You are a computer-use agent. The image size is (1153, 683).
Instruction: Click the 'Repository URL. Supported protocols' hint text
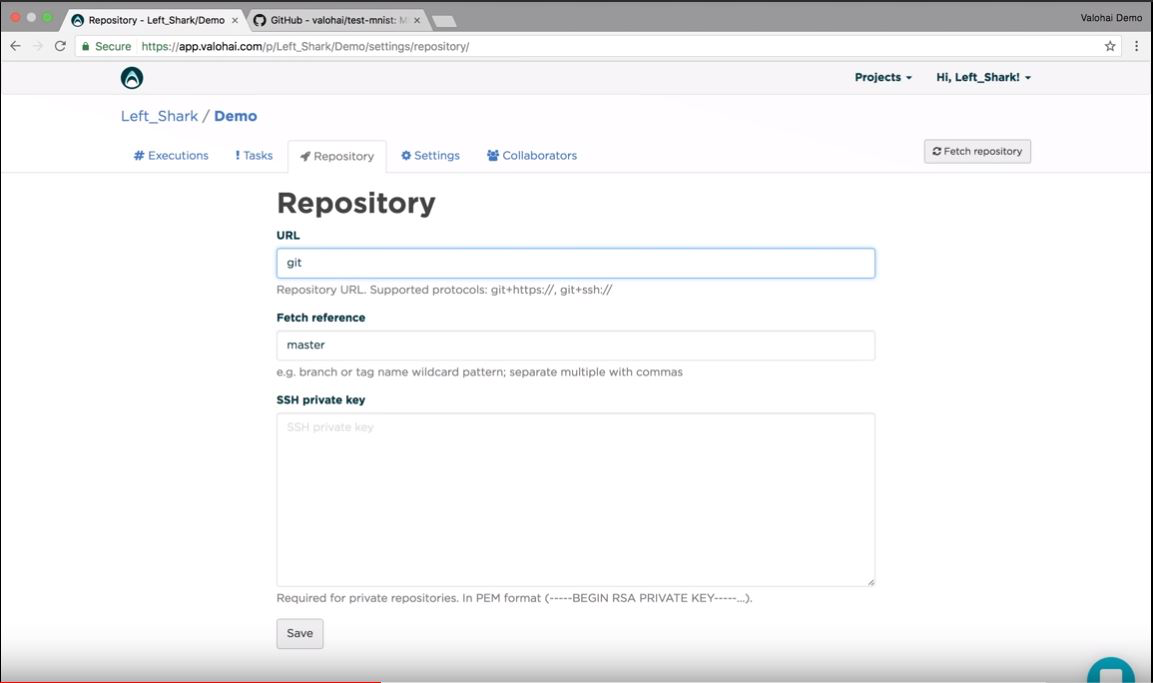pos(444,290)
